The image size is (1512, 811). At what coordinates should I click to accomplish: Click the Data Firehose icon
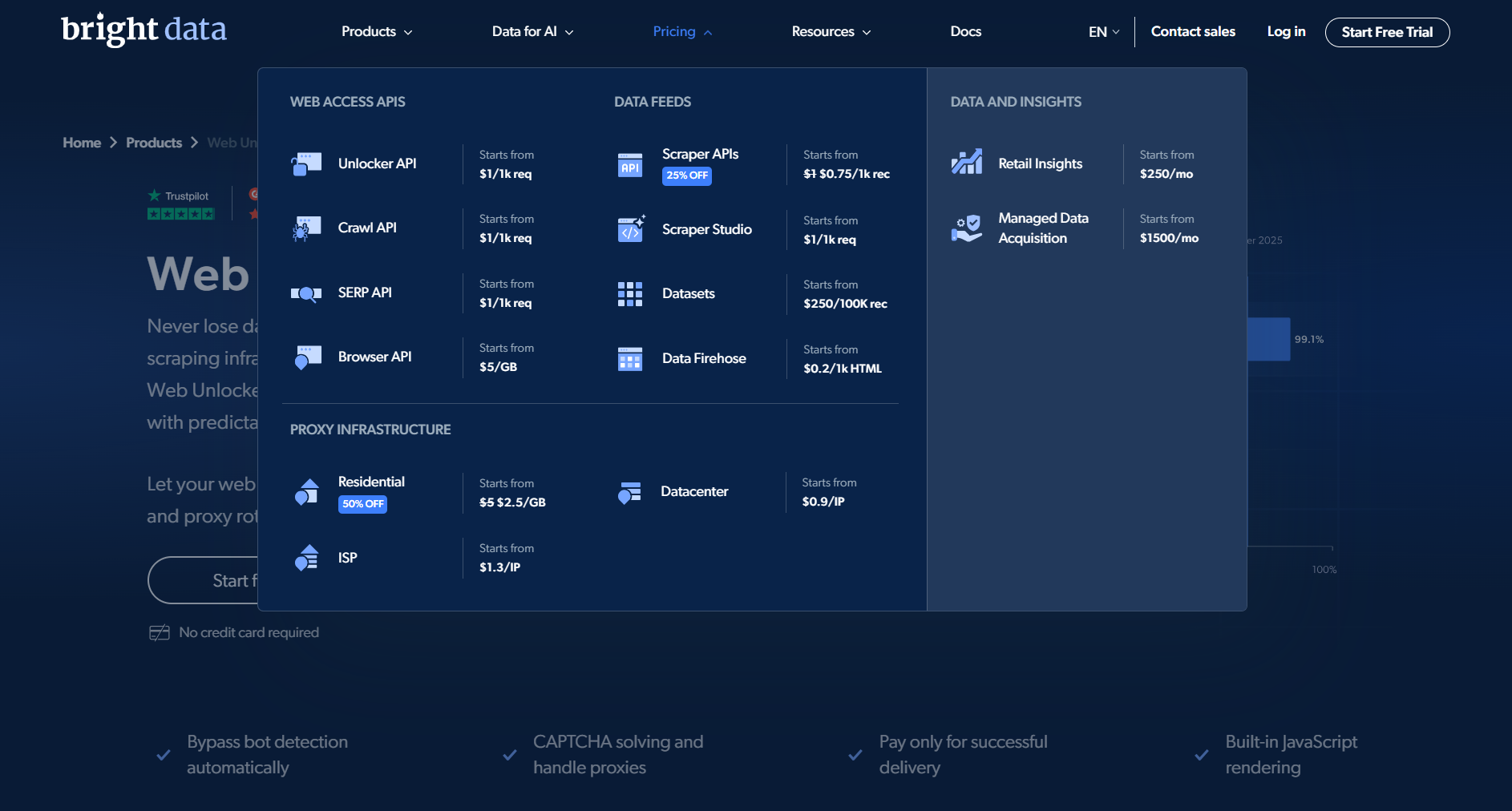click(630, 359)
